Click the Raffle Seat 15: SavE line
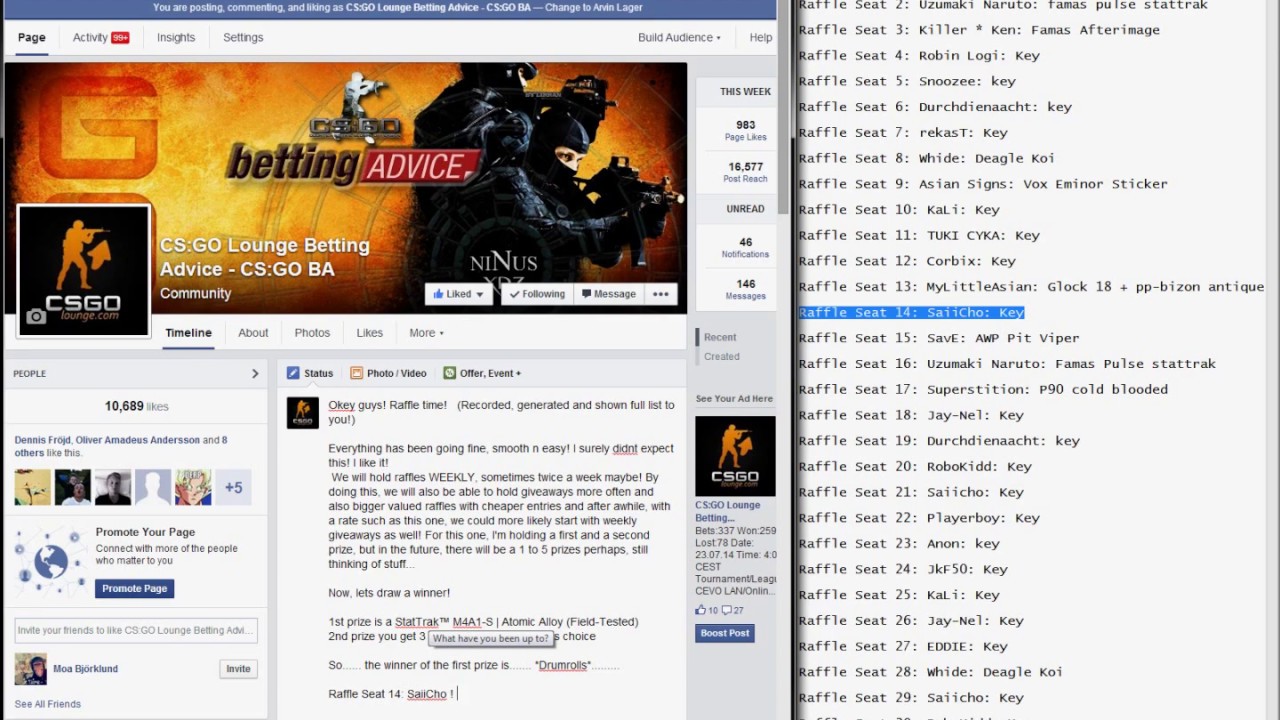 pos(939,338)
